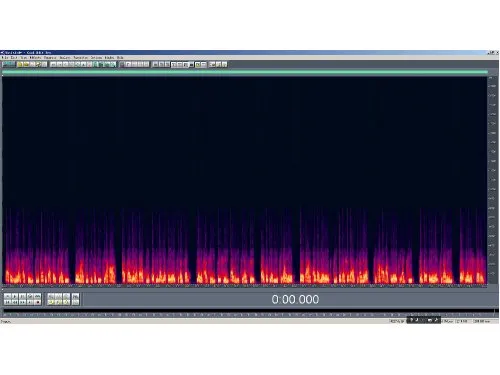Click the Rewind transport button

pos(14,302)
